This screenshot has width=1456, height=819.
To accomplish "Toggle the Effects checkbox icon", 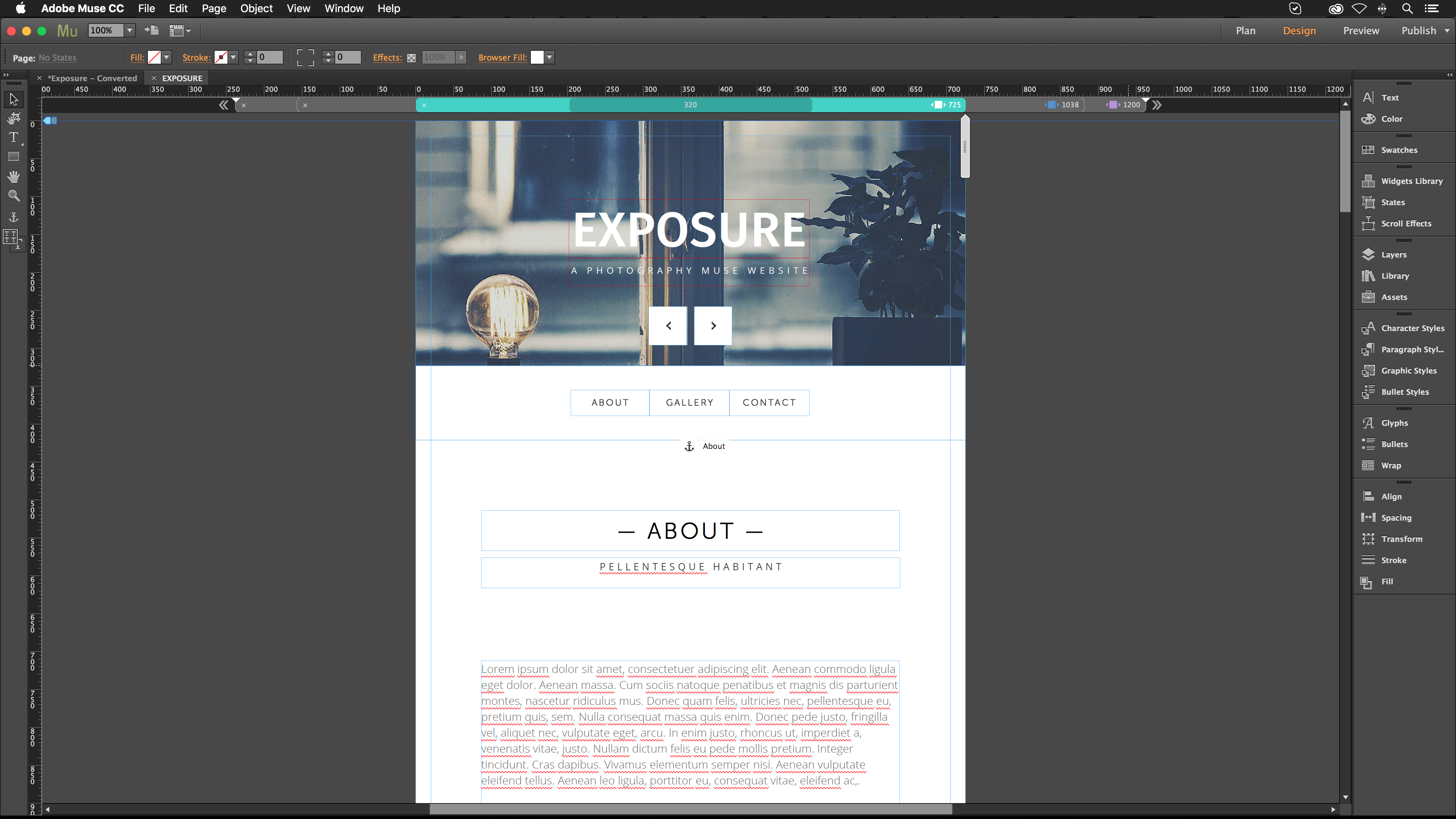I will [411, 58].
